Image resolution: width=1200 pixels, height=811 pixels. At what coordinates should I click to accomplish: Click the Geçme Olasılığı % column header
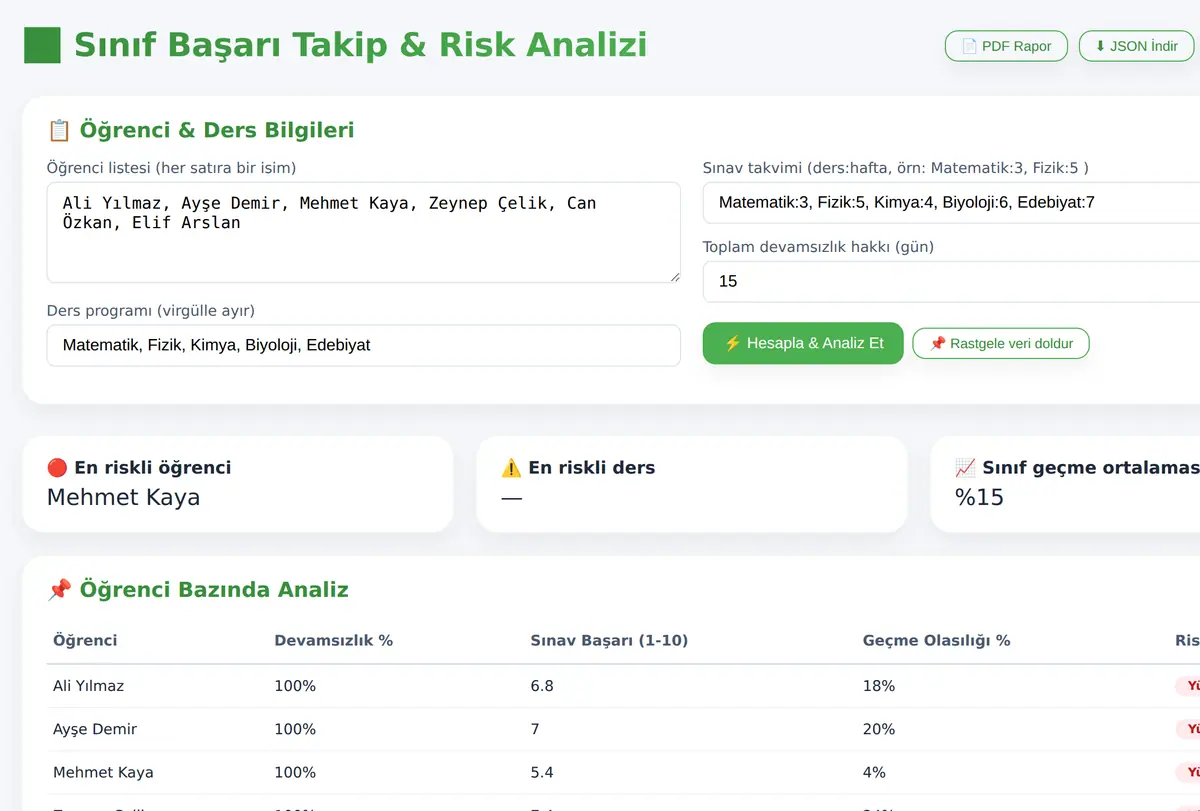tap(937, 640)
